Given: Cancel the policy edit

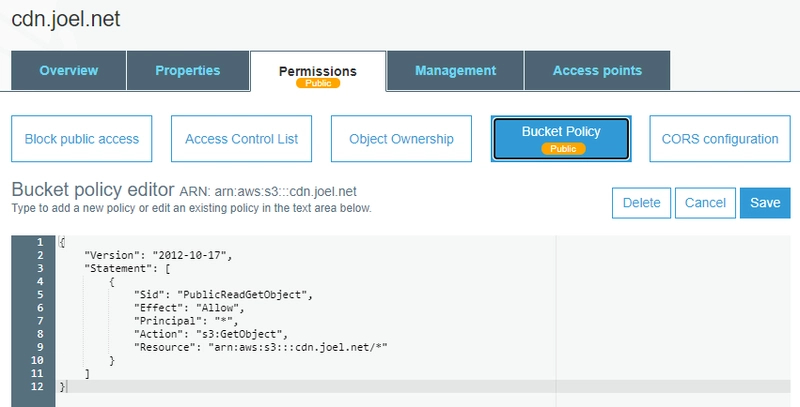Looking at the screenshot, I should [705, 202].
